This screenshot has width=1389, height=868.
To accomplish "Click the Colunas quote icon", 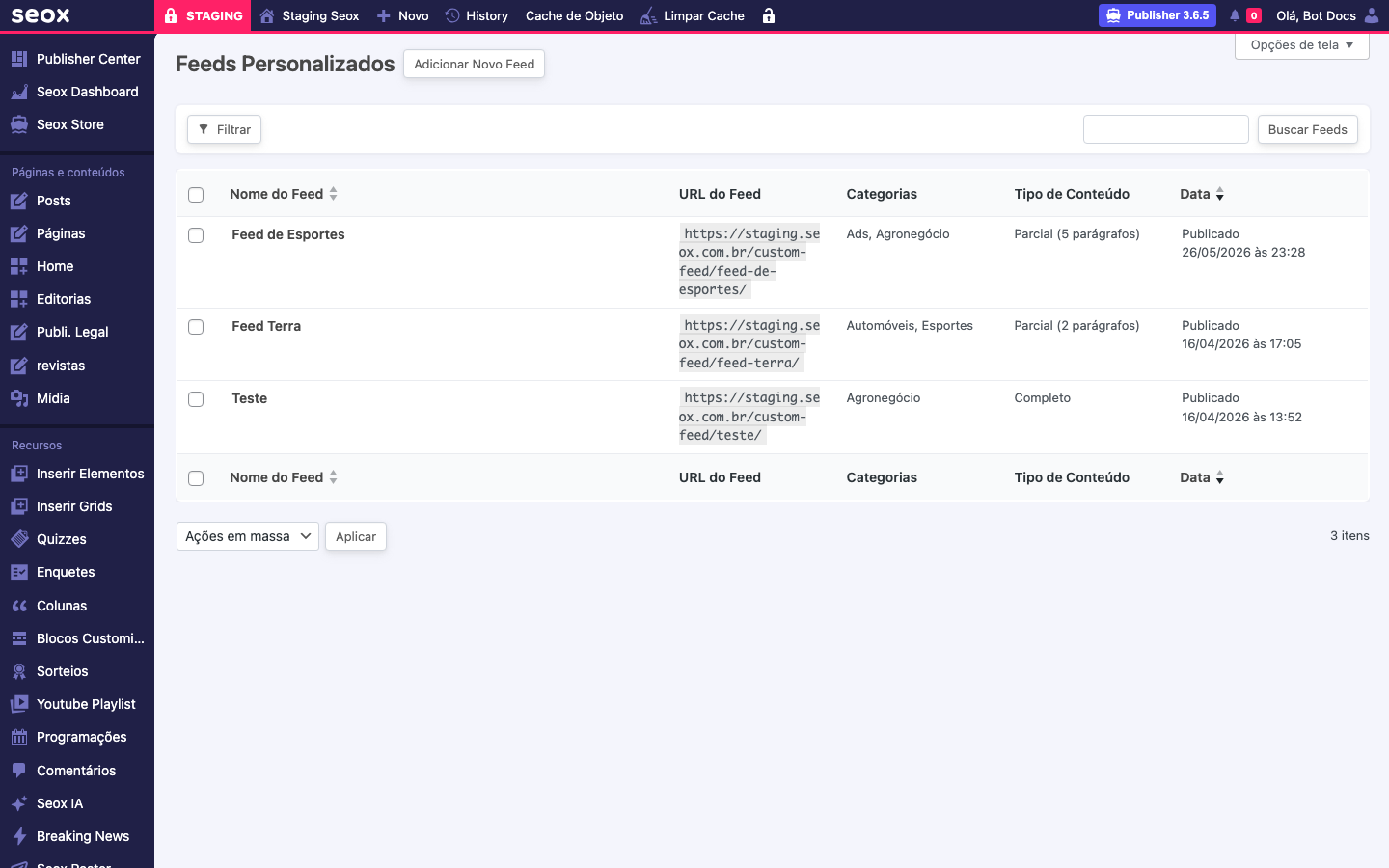I will point(19,606).
